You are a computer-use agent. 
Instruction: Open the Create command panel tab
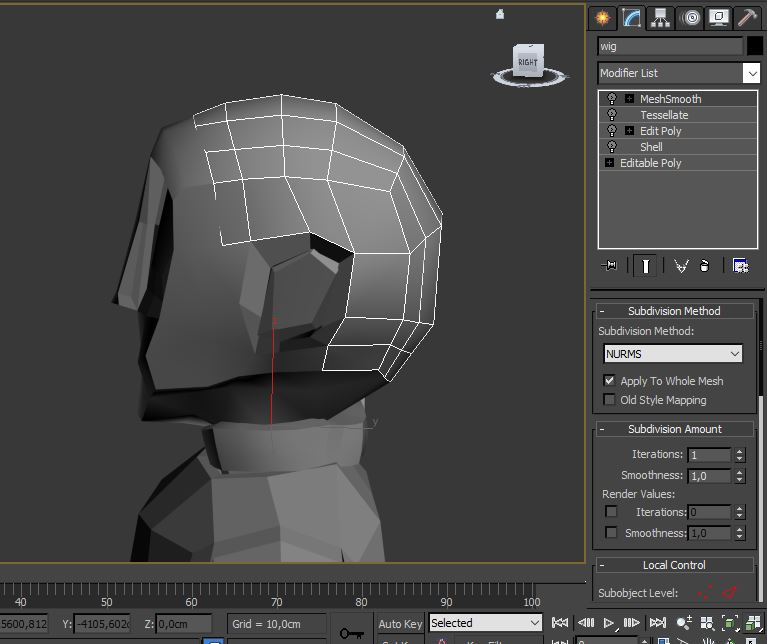602,17
